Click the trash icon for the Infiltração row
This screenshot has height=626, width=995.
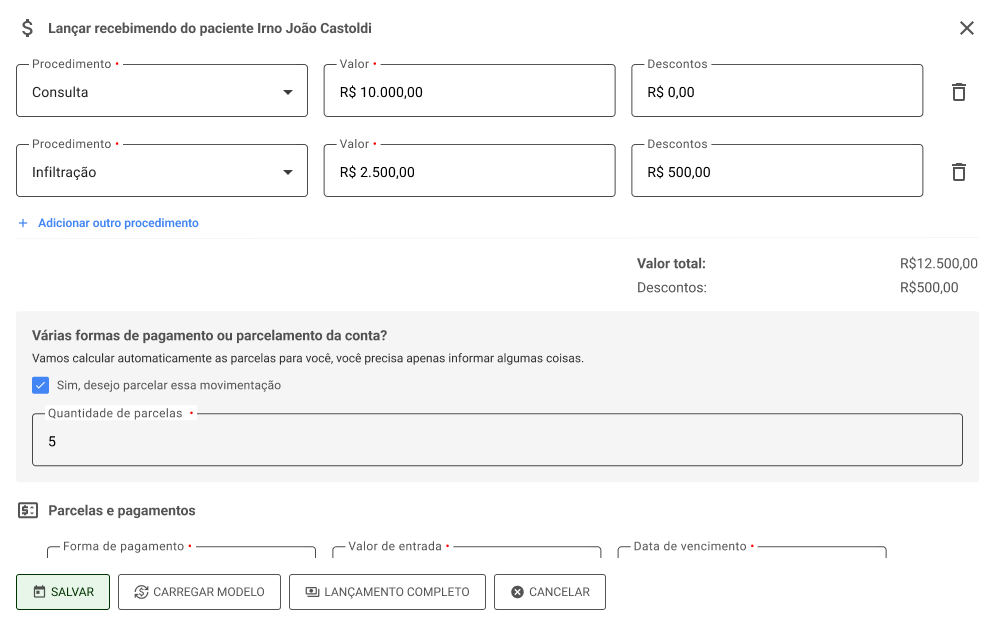959,171
